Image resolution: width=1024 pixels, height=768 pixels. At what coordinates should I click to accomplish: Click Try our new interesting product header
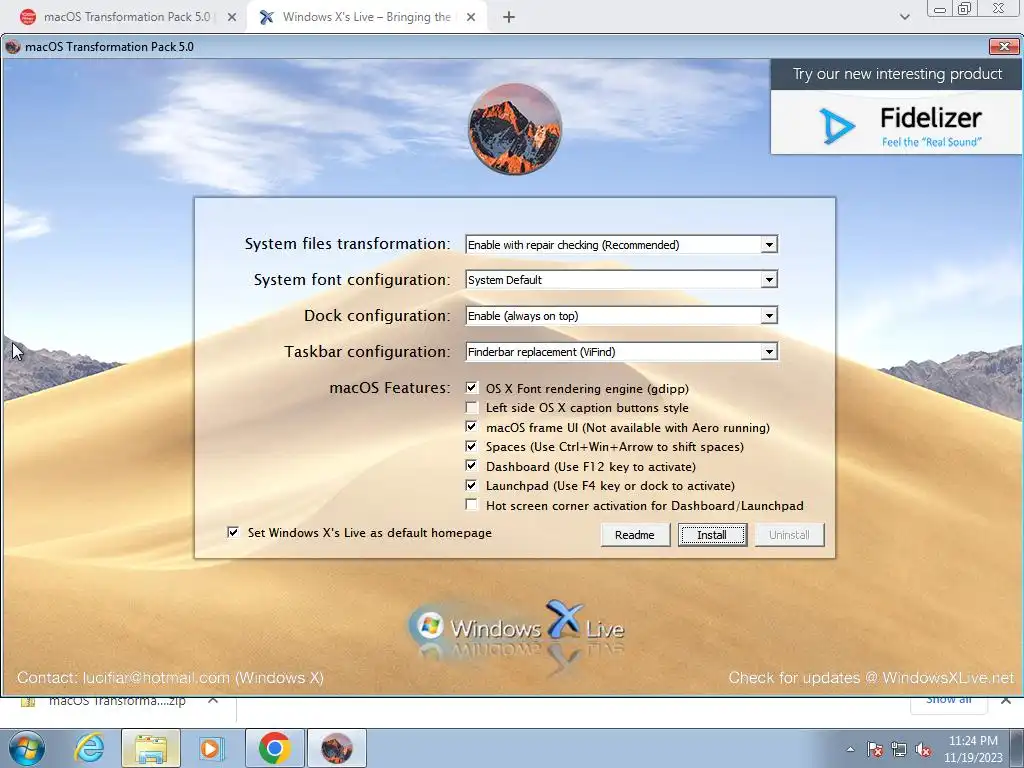point(897,74)
